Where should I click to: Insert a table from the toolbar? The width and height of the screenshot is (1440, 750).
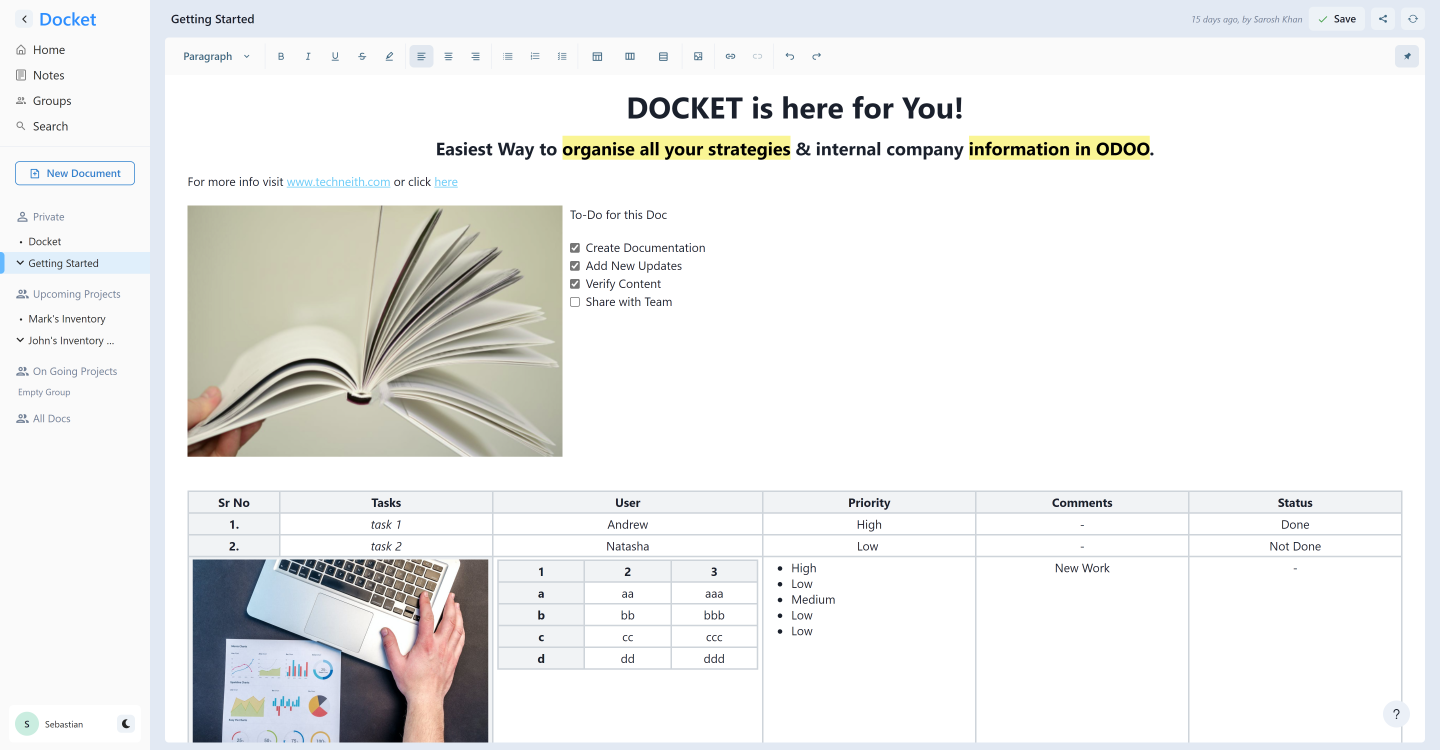click(x=597, y=56)
